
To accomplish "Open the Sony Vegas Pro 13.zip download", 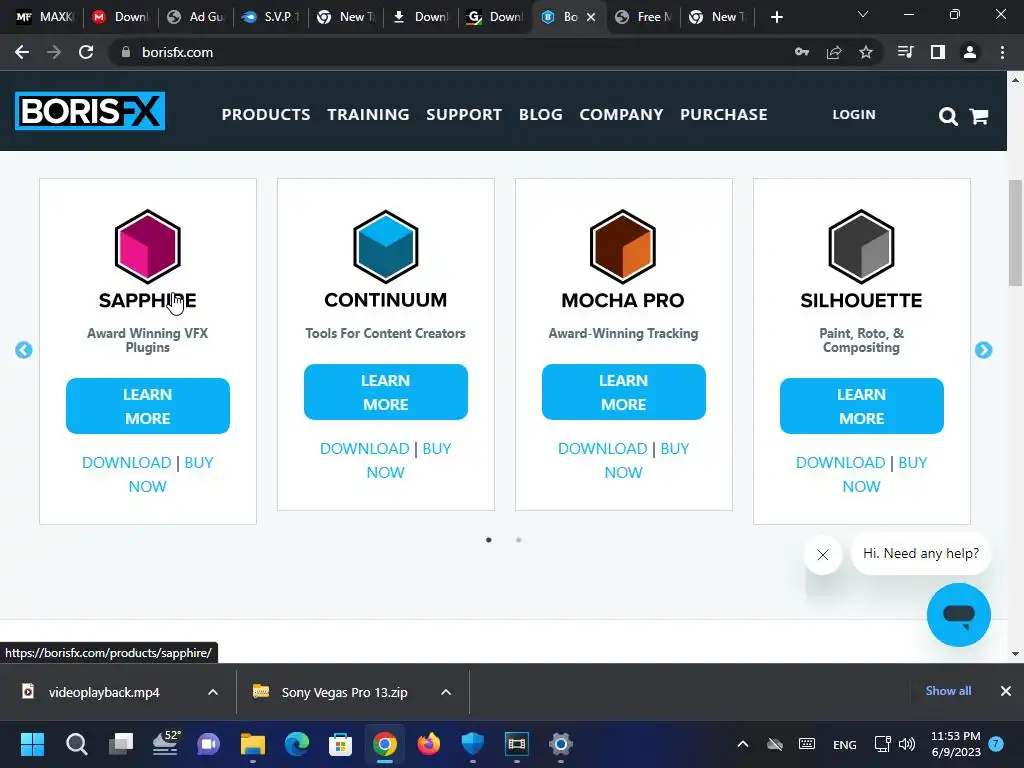I will [x=344, y=692].
